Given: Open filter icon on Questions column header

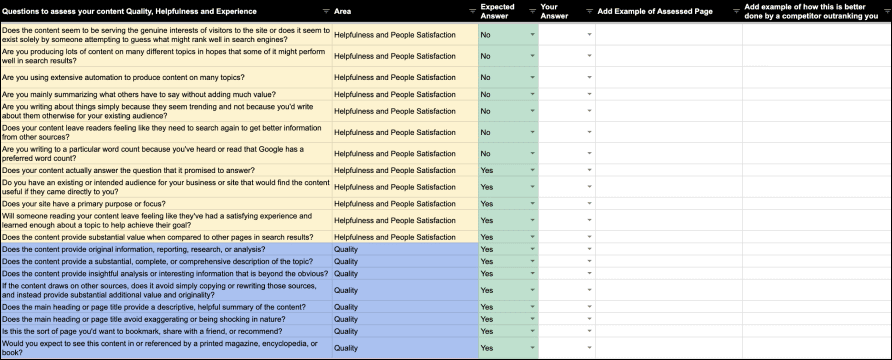Looking at the screenshot, I should [326, 11].
